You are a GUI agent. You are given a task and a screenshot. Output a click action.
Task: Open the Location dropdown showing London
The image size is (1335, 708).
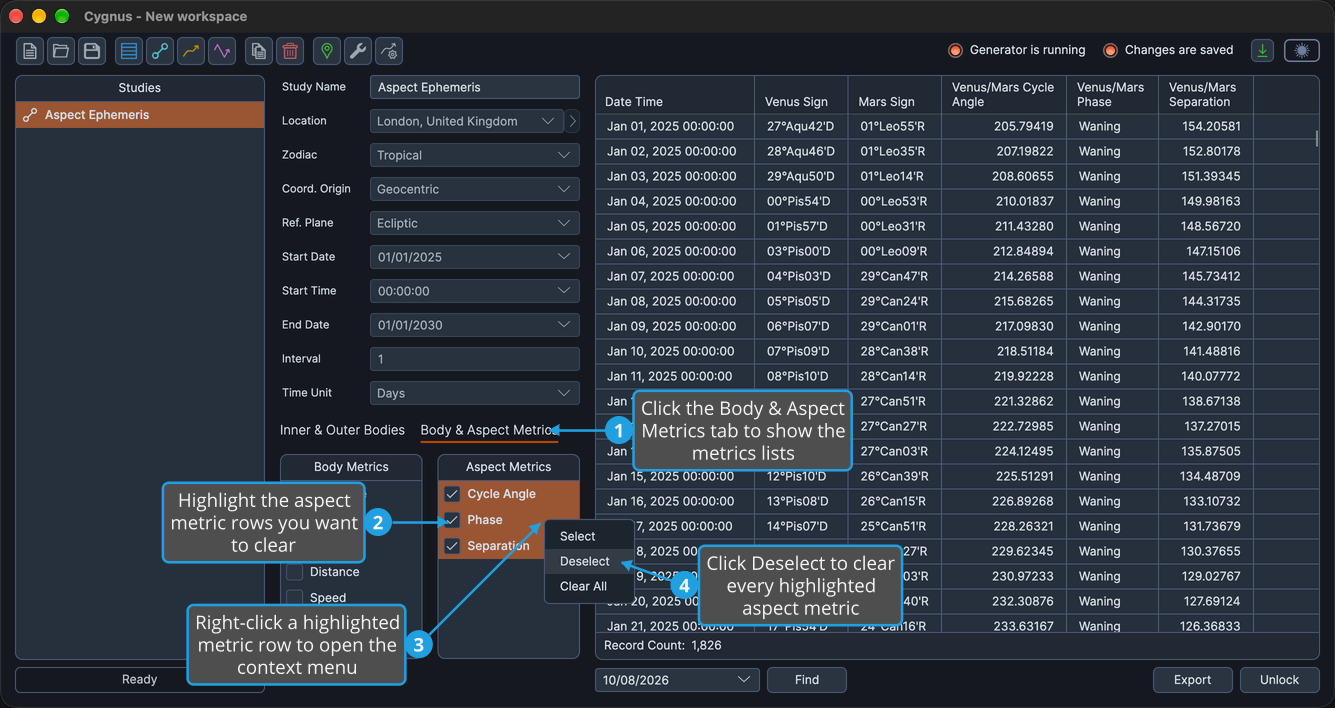467,121
